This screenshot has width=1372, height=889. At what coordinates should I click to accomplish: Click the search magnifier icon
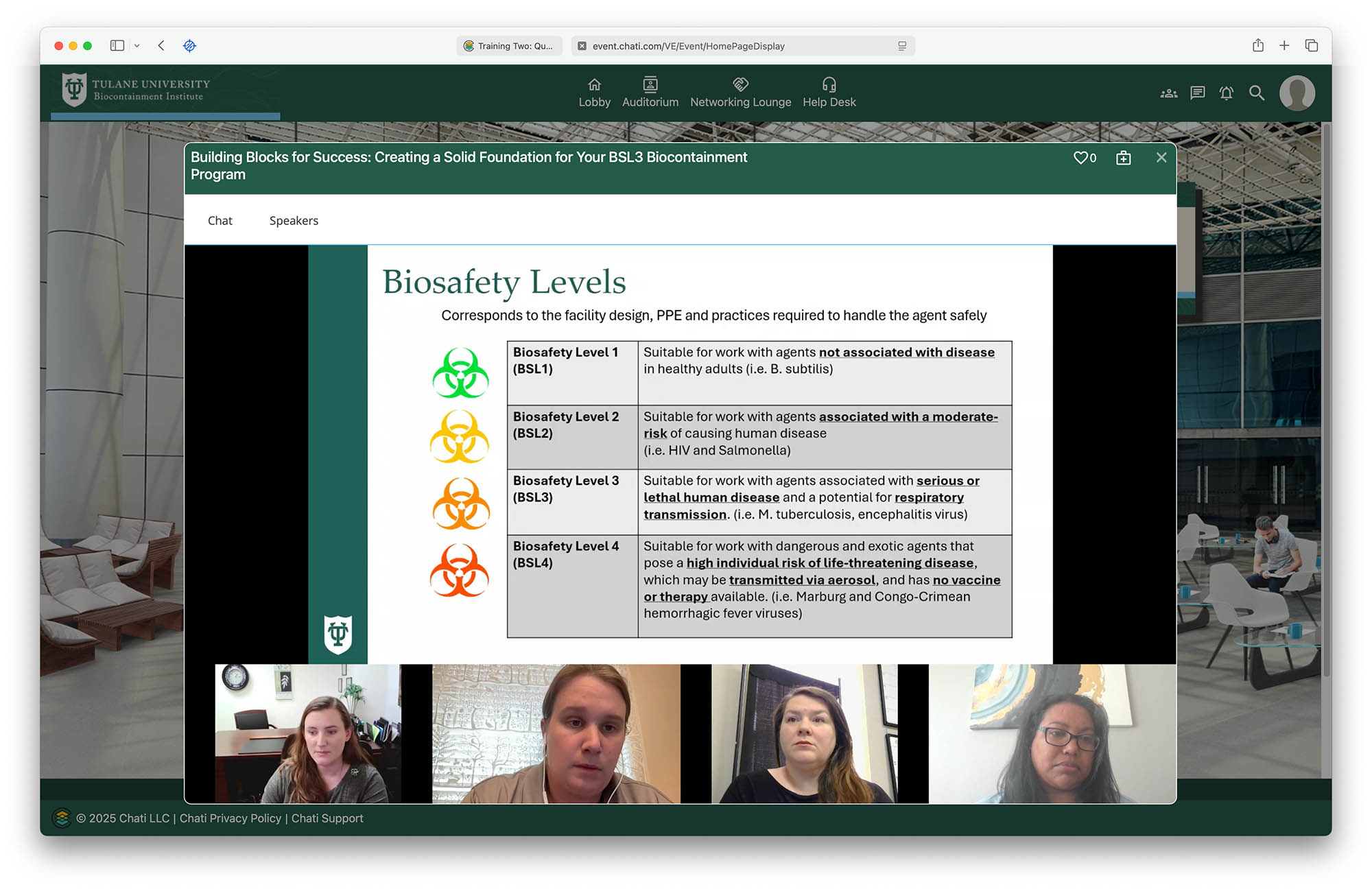(1256, 93)
